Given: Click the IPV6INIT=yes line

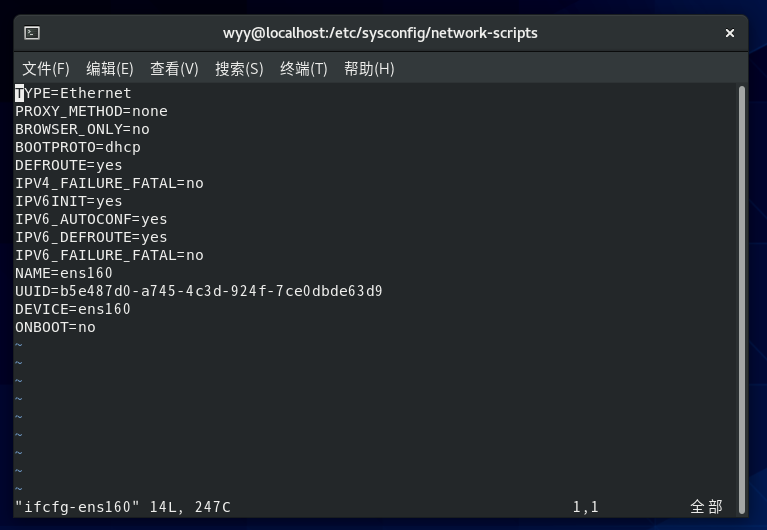Looking at the screenshot, I should pos(68,201).
